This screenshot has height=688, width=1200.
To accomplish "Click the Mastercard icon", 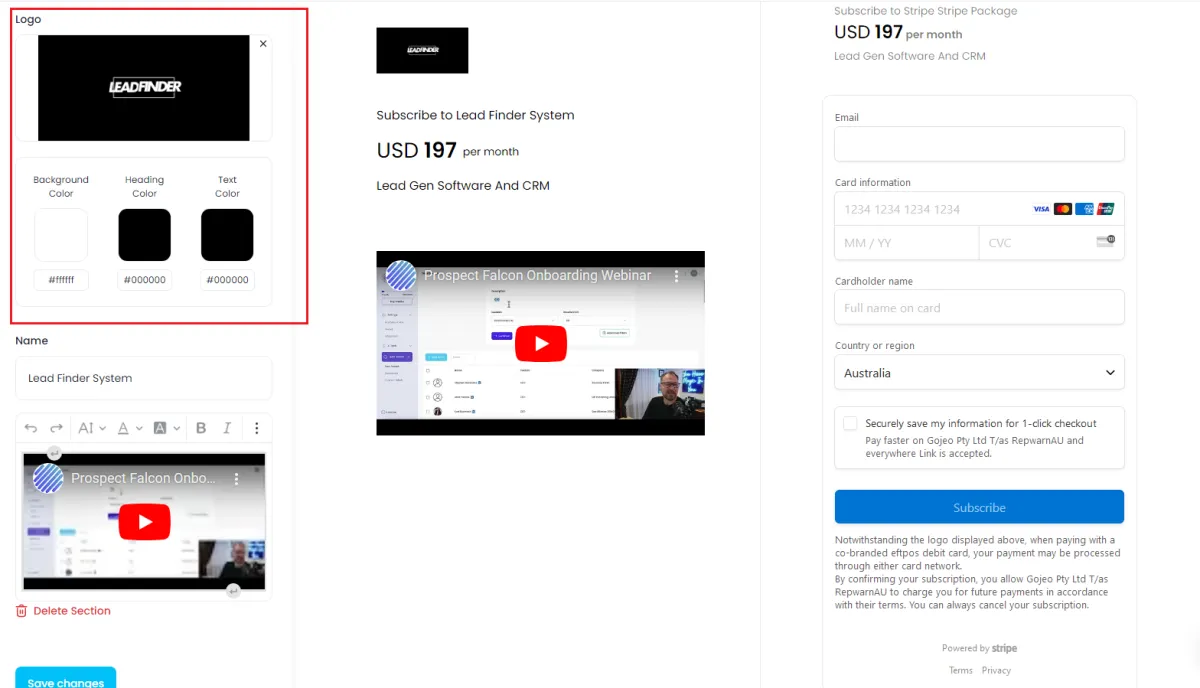I will click(1063, 209).
